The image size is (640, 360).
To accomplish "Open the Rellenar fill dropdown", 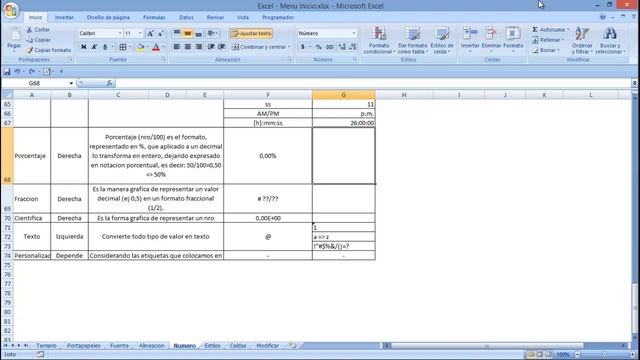I will click(x=548, y=40).
